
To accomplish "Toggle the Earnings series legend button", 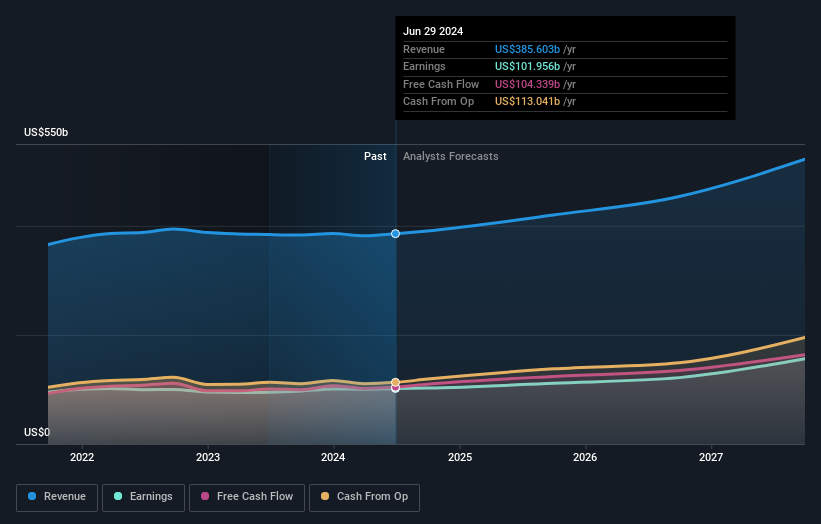I will click(143, 497).
